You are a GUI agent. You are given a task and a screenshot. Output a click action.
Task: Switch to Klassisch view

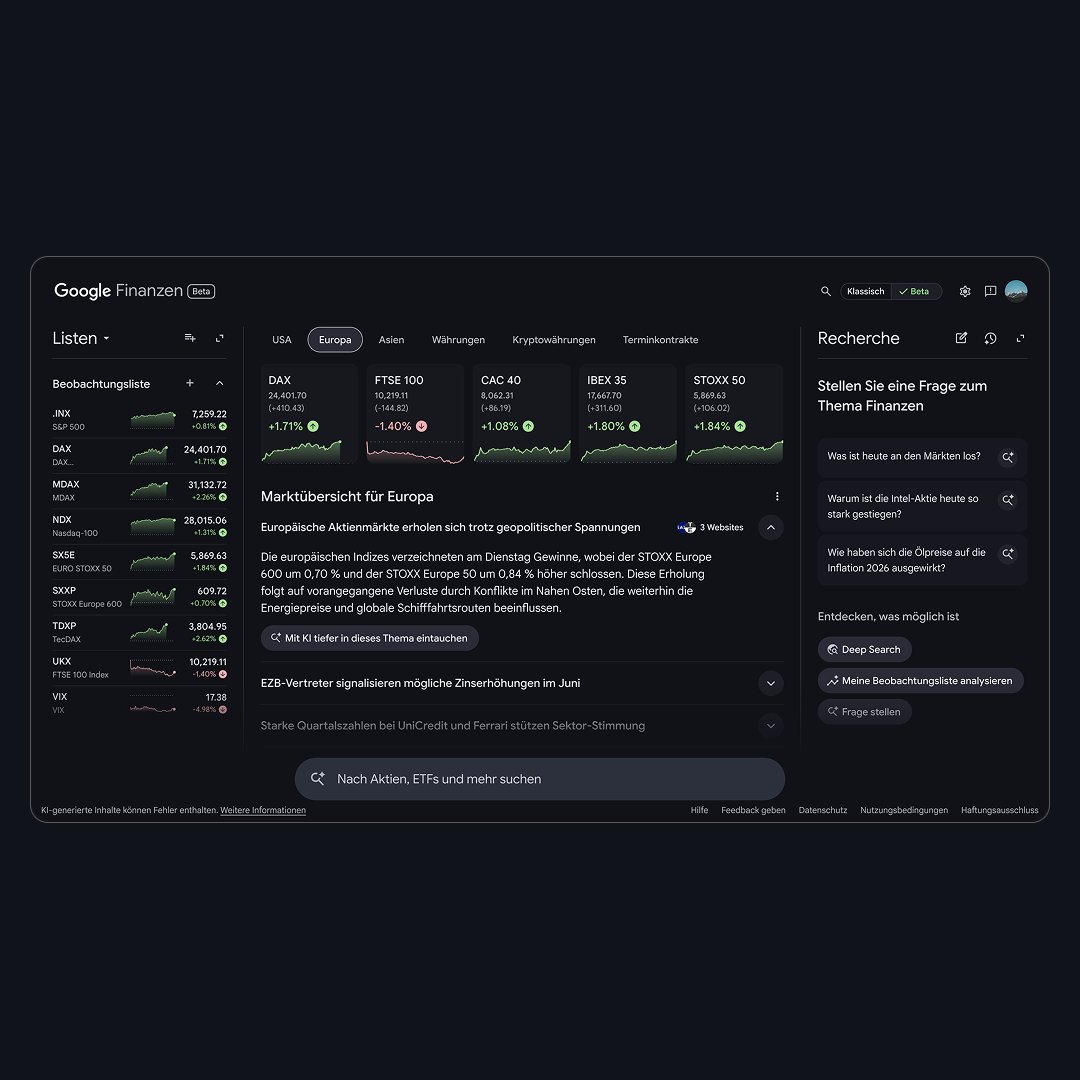(865, 291)
